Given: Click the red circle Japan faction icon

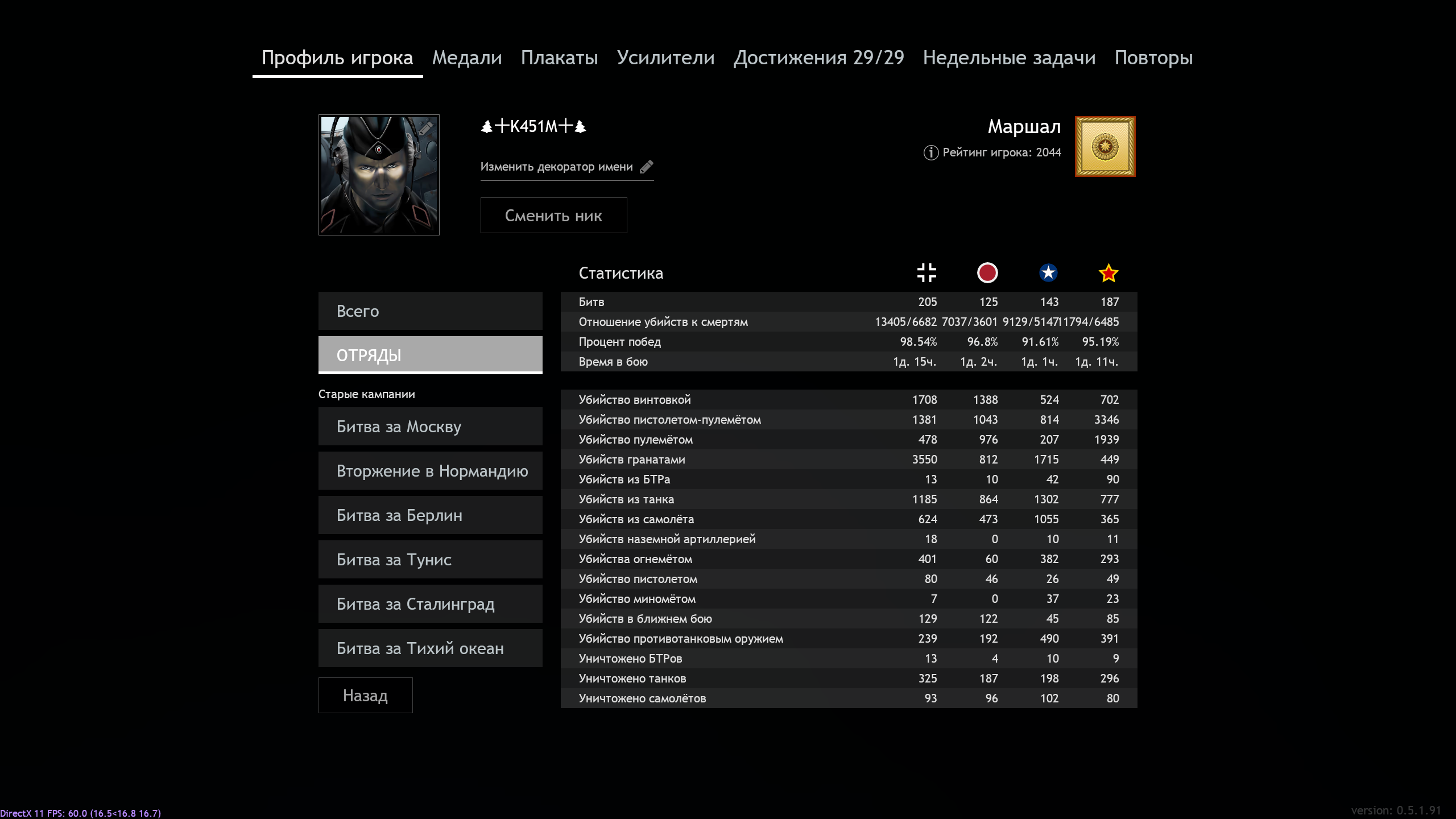Looking at the screenshot, I should point(987,273).
